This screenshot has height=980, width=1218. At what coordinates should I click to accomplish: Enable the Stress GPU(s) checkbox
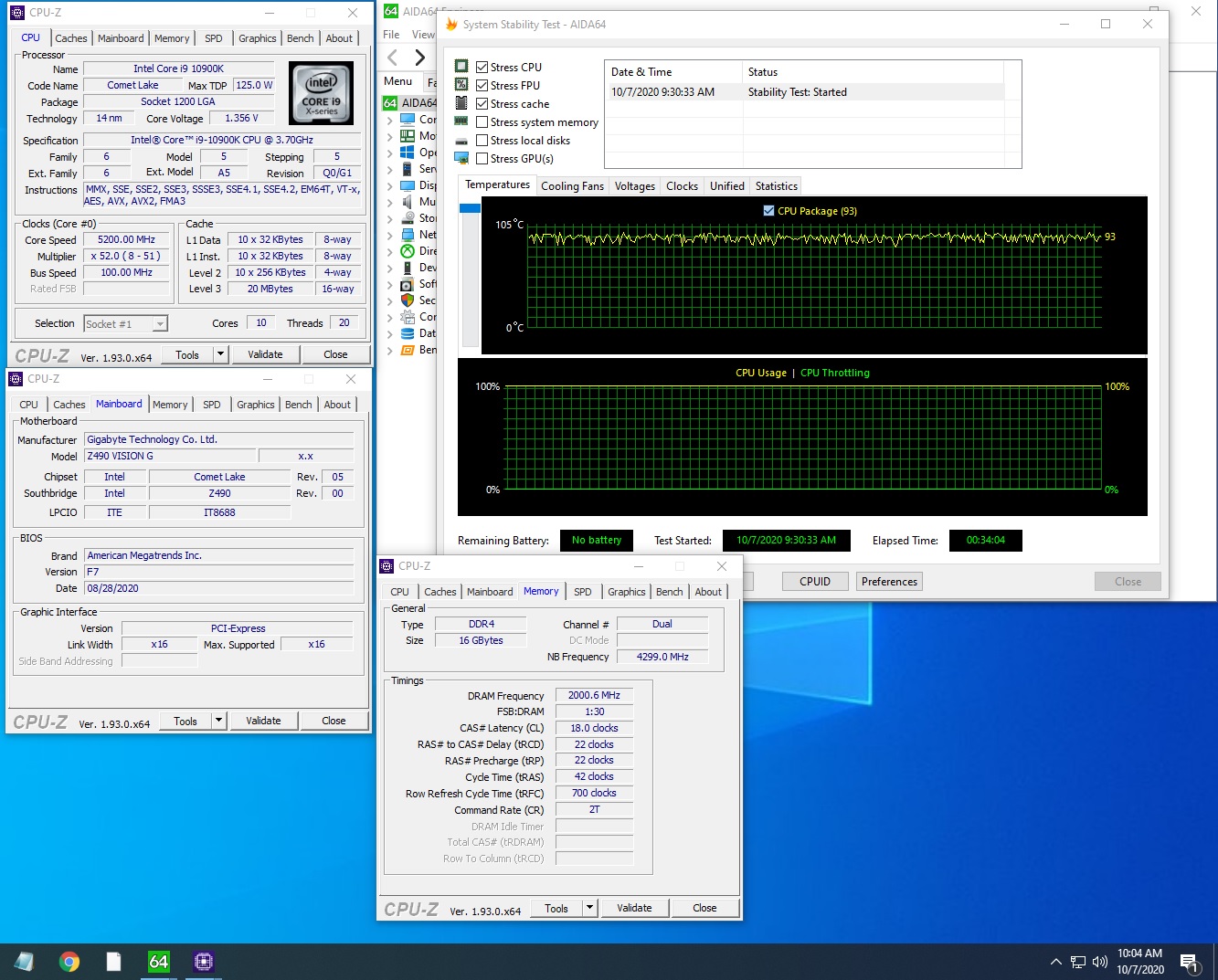[x=482, y=159]
